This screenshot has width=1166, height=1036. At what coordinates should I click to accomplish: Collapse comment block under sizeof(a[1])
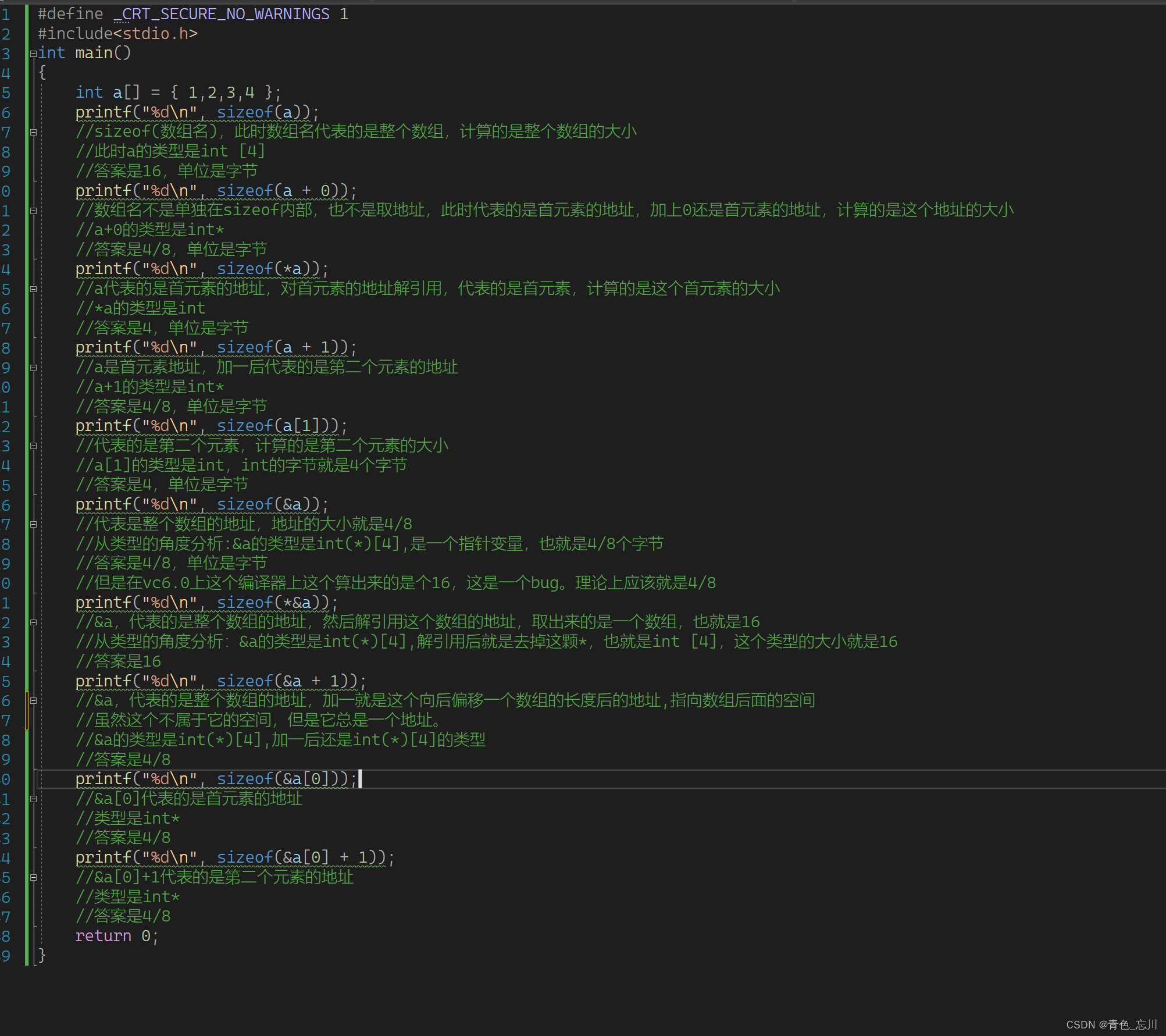tap(33, 446)
